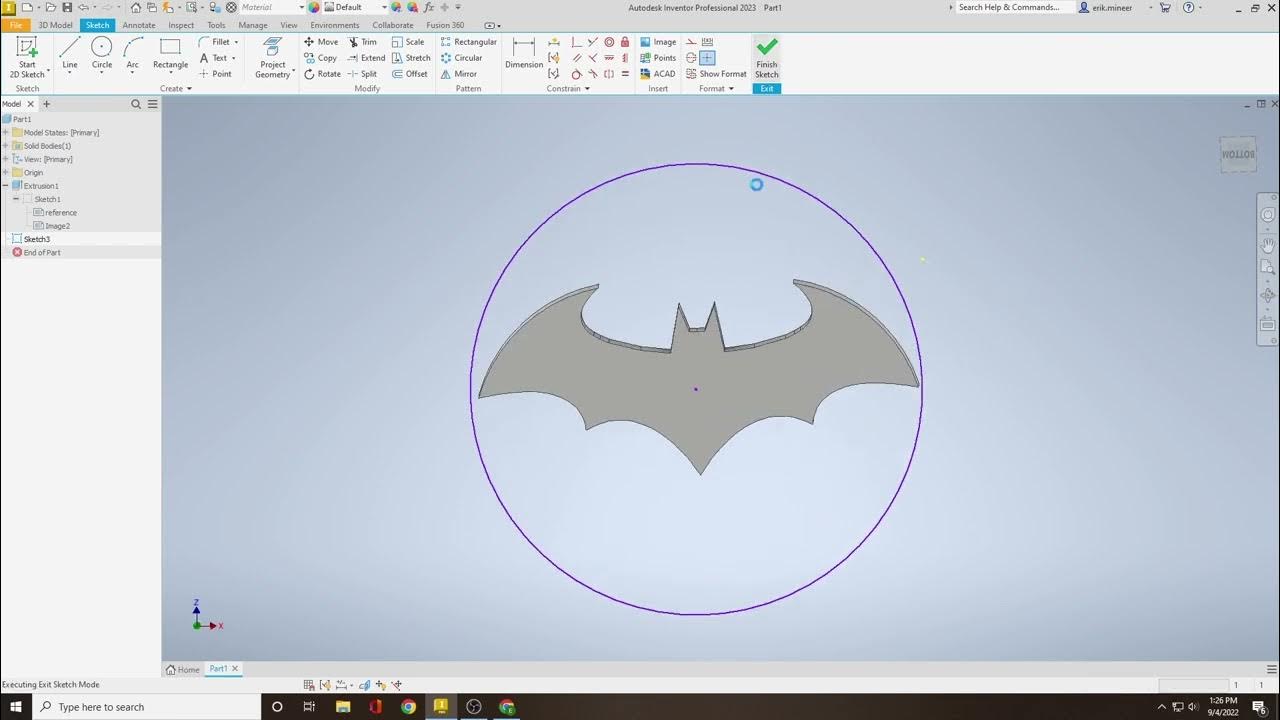1280x720 pixels.
Task: Toggle the Construction line format
Action: (x=691, y=42)
